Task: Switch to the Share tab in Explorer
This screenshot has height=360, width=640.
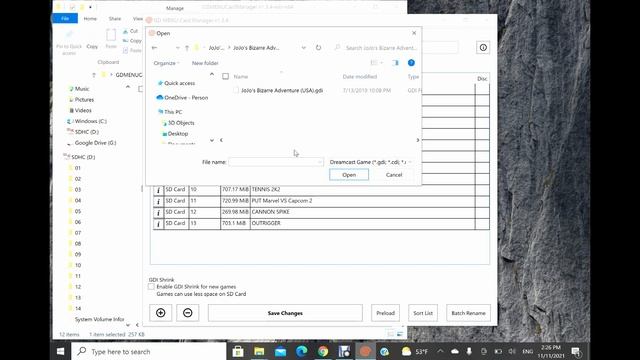Action: click(x=115, y=19)
